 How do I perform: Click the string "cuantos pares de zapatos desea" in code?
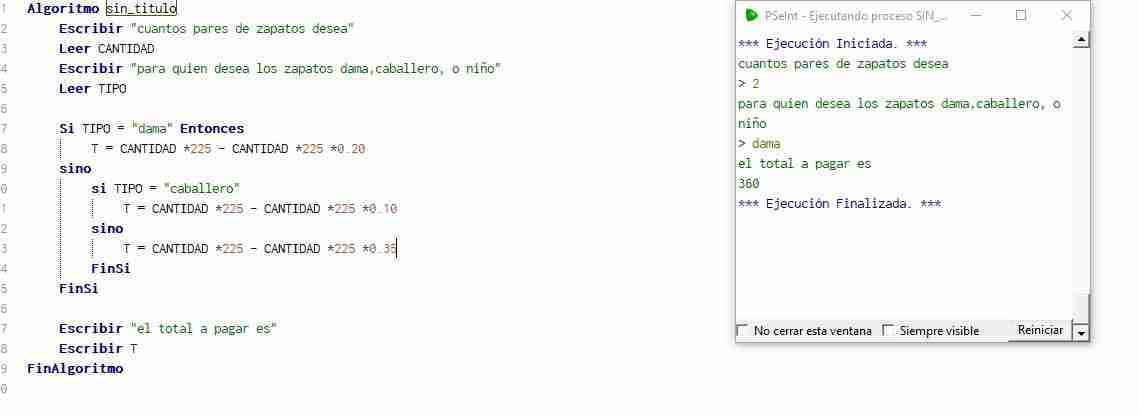242,29
